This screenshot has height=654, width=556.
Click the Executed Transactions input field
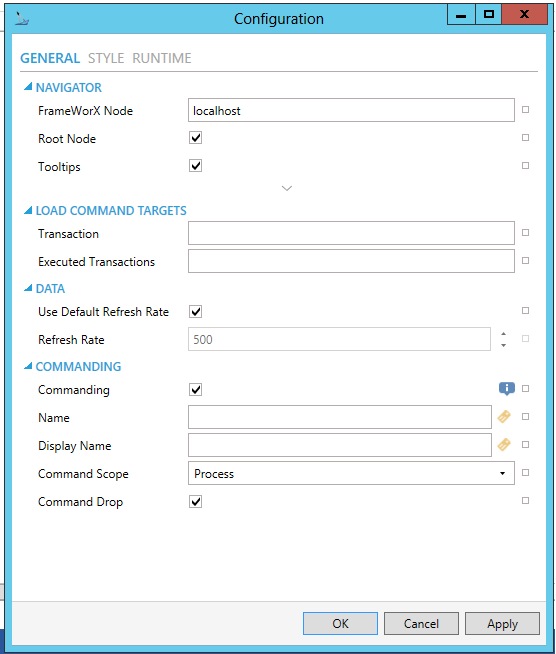(351, 261)
